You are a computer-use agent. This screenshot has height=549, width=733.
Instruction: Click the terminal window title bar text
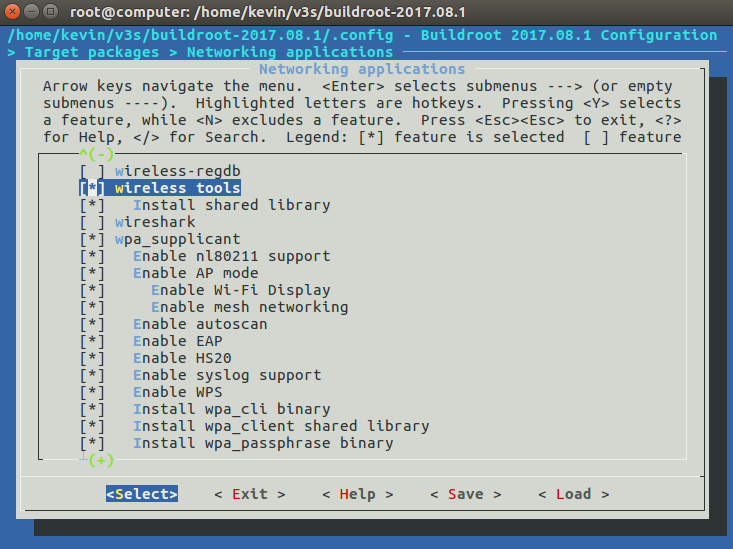pos(268,12)
